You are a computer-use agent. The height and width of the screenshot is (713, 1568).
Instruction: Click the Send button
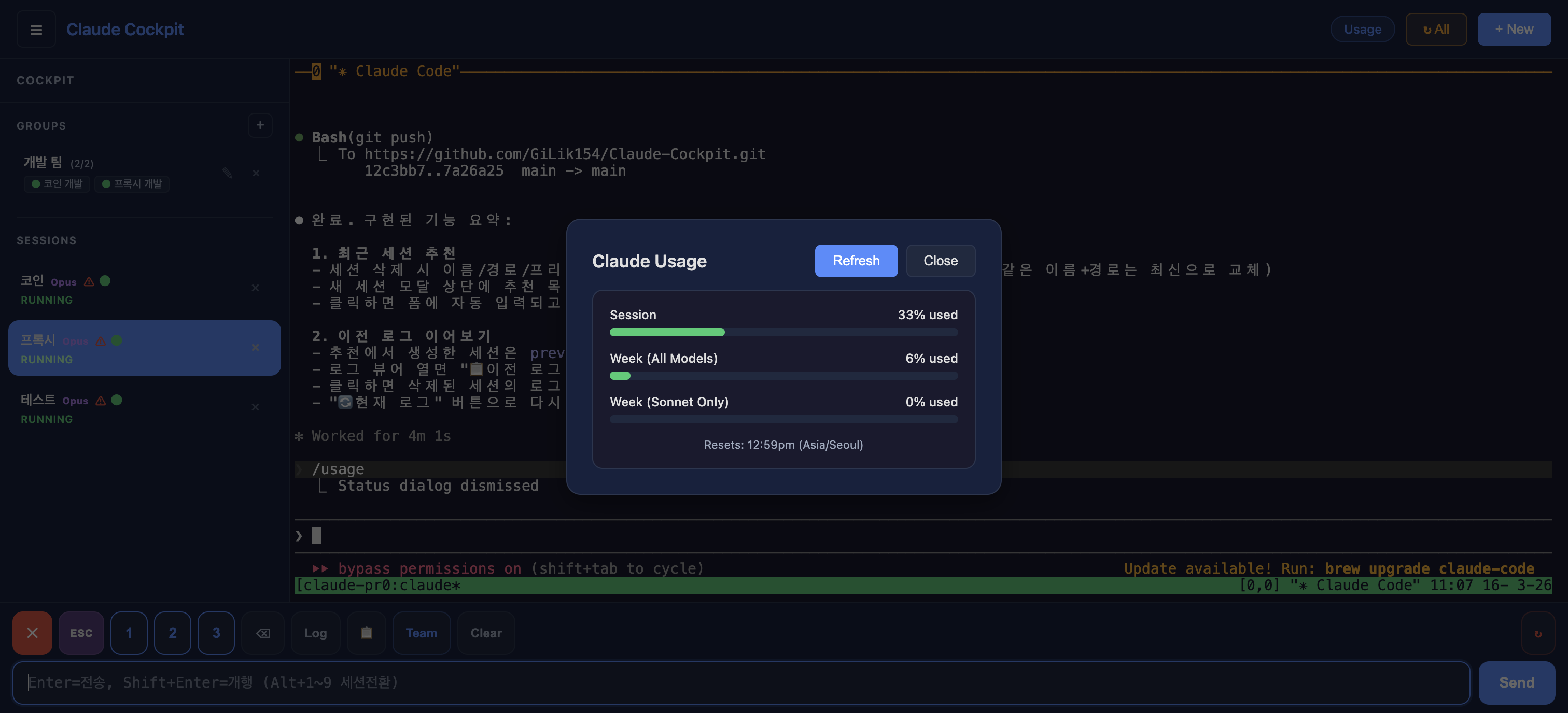pos(1516,682)
